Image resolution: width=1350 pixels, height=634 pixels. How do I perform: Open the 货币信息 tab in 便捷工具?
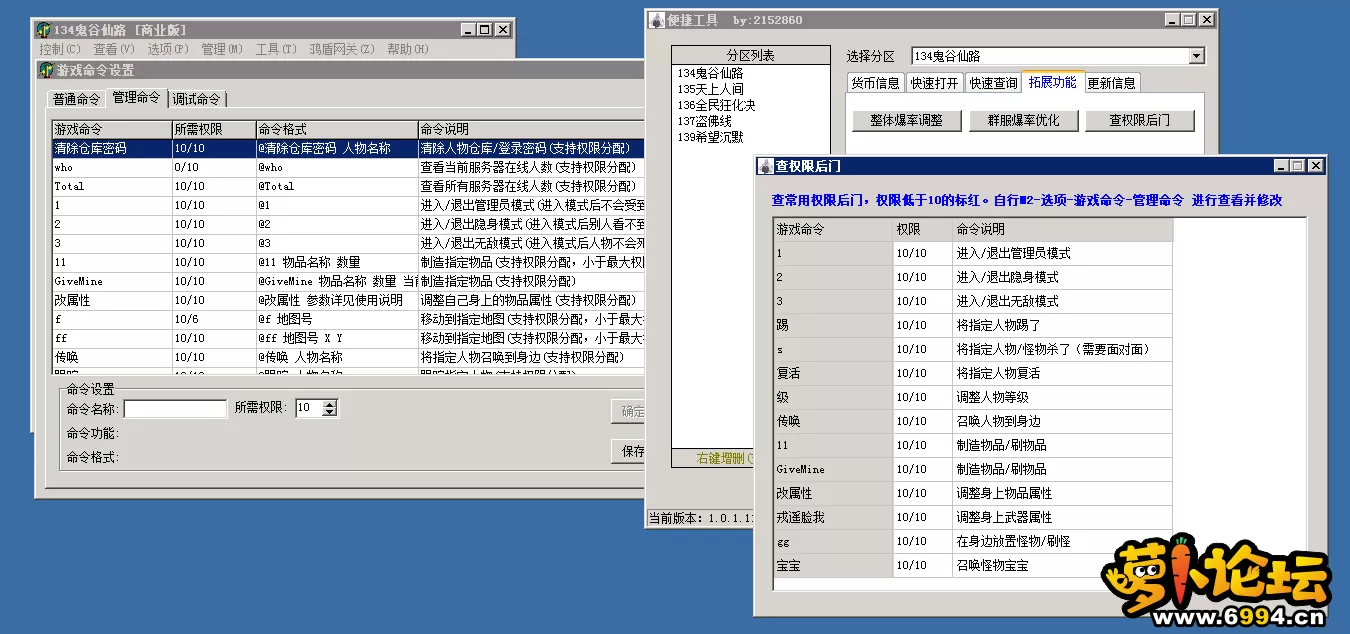(875, 83)
